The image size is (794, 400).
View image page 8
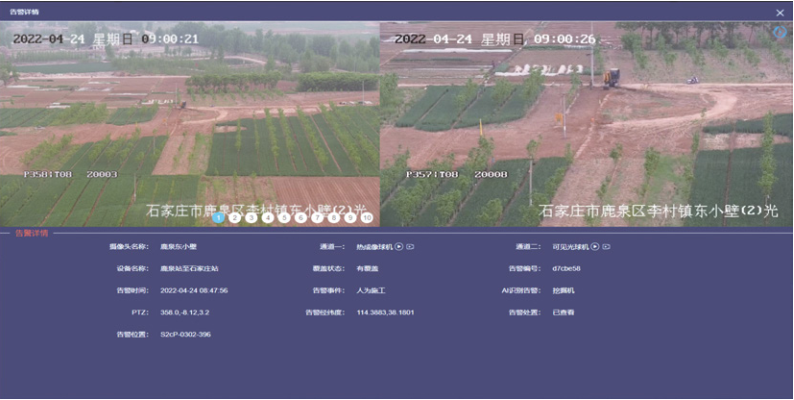334,217
